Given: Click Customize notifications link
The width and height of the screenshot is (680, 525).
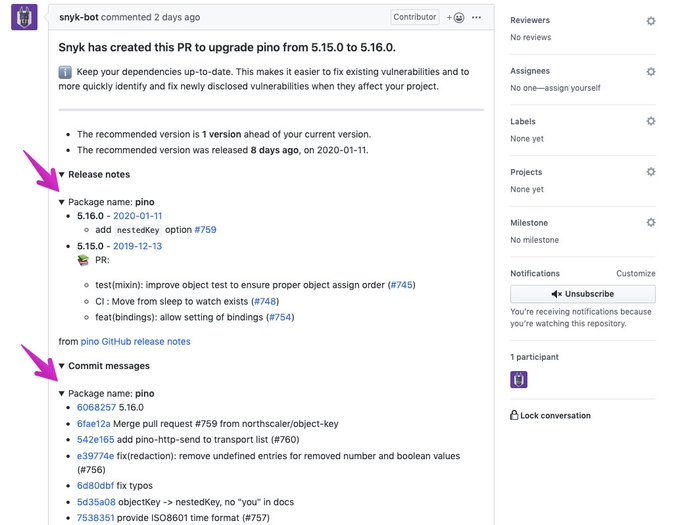Looking at the screenshot, I should (635, 274).
